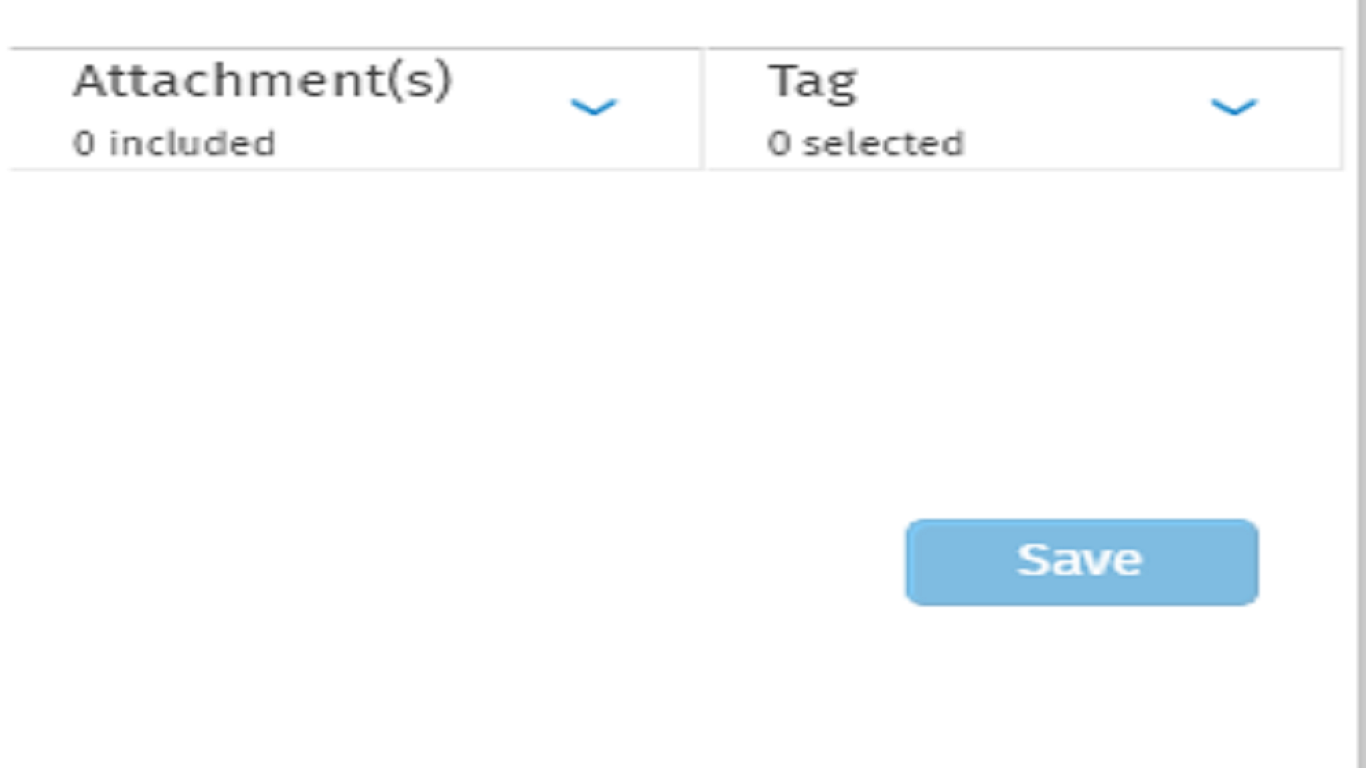Click the down chevron beside "0 selected"

[1233, 107]
